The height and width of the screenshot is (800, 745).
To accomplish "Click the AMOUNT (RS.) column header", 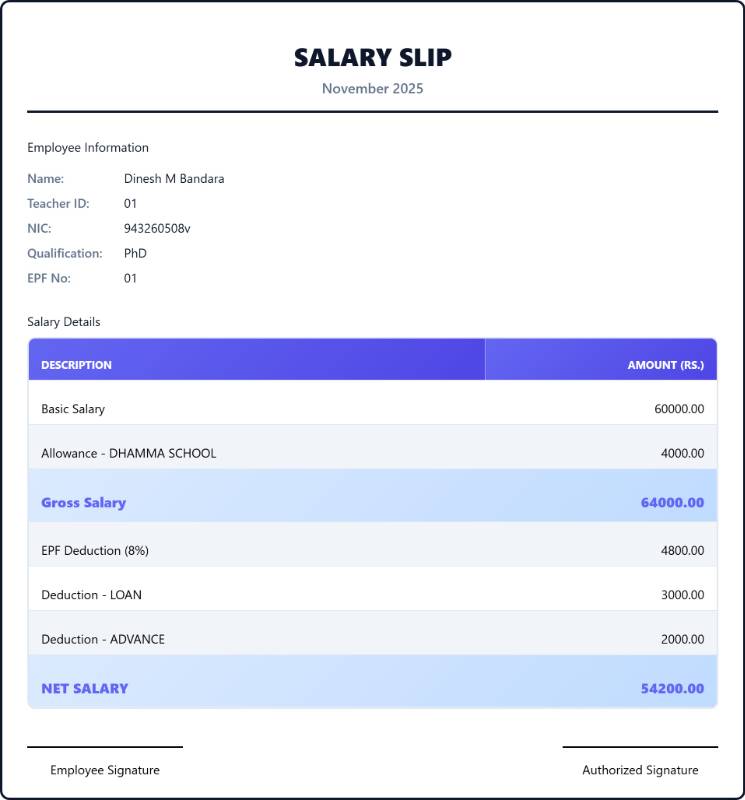I will [x=665, y=365].
